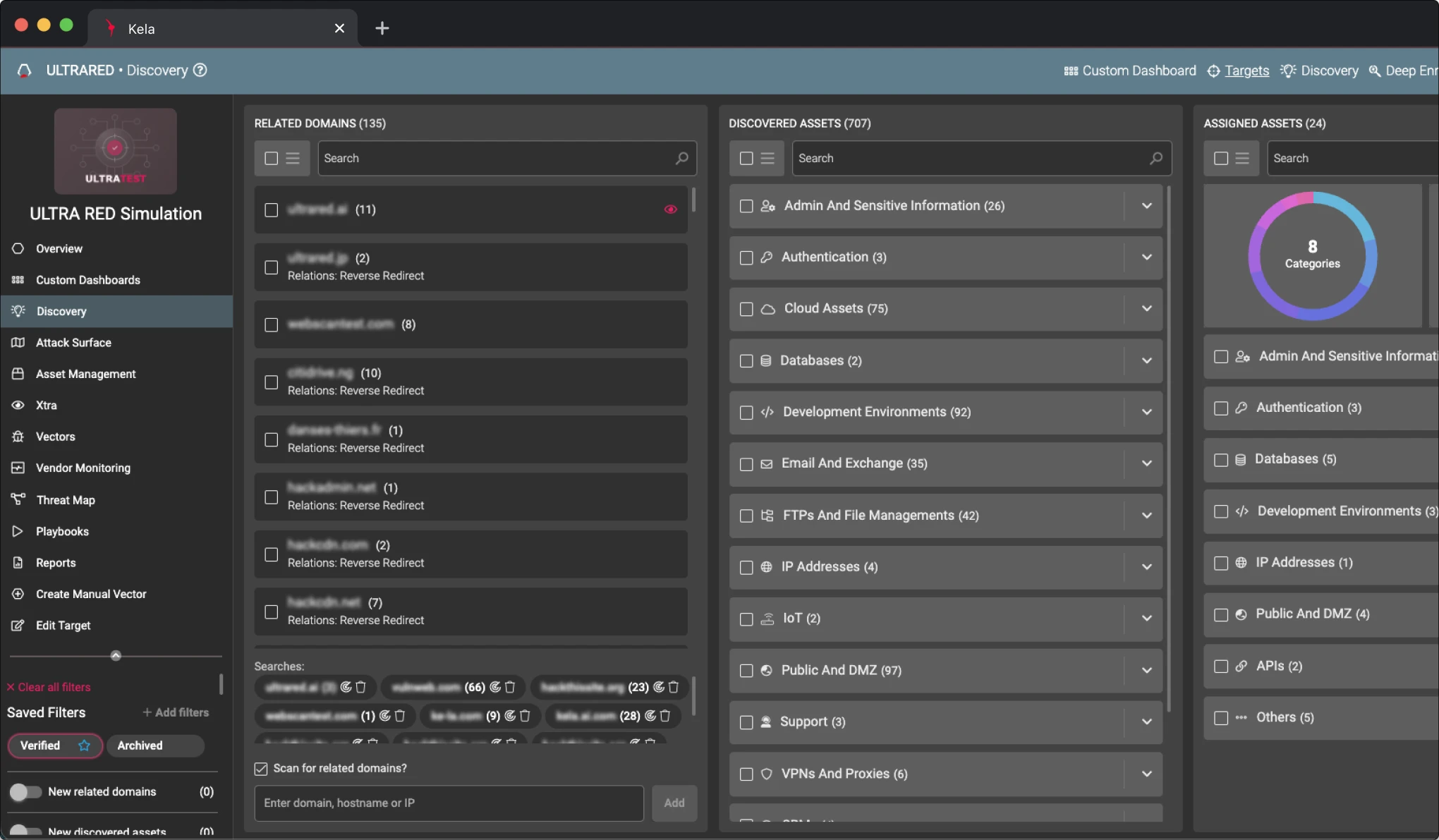Click the Vectors bug icon in the sidebar

click(x=18, y=437)
